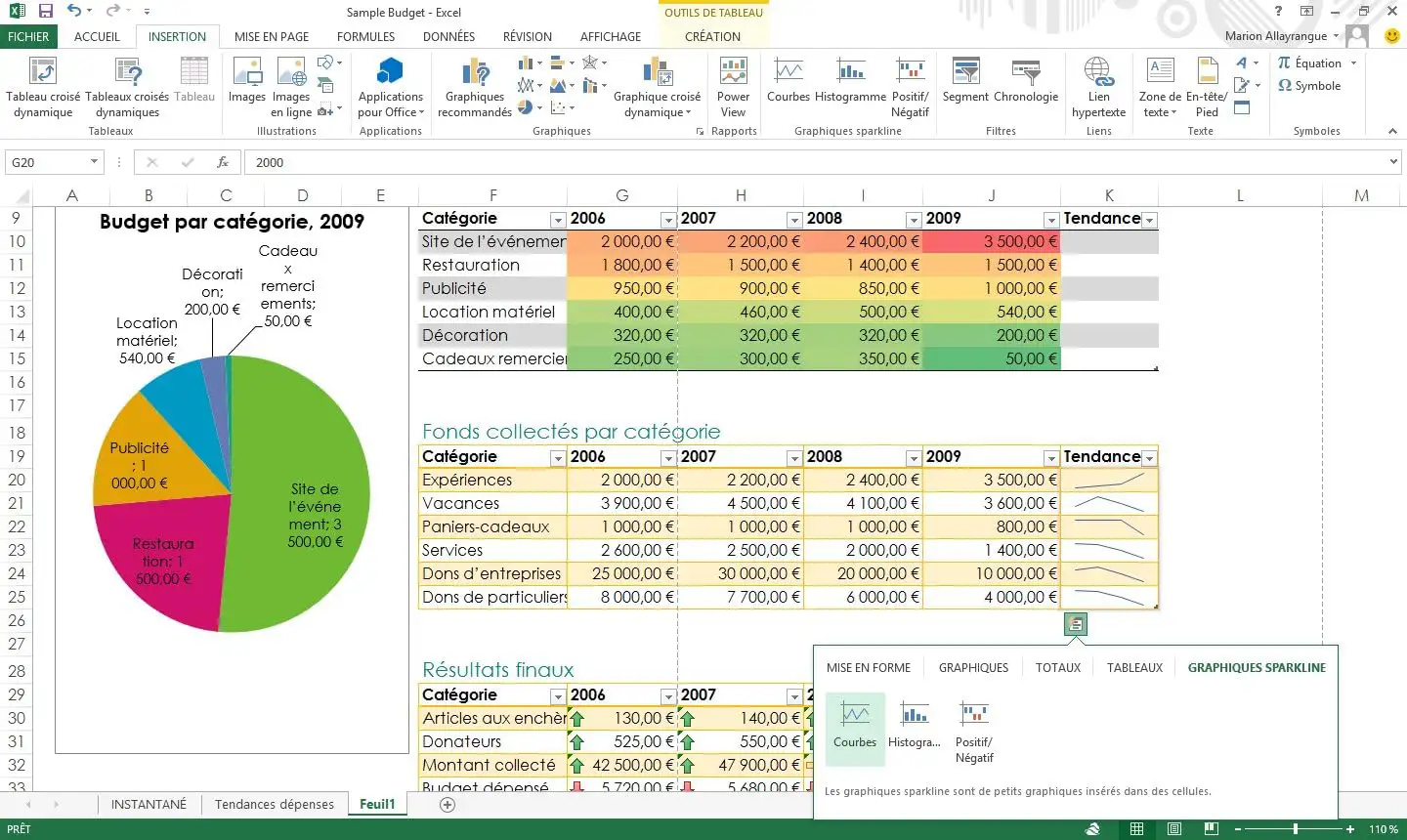The width and height of the screenshot is (1407, 840).
Task: Switch to the Tendances dépenses sheet
Action: click(274, 804)
